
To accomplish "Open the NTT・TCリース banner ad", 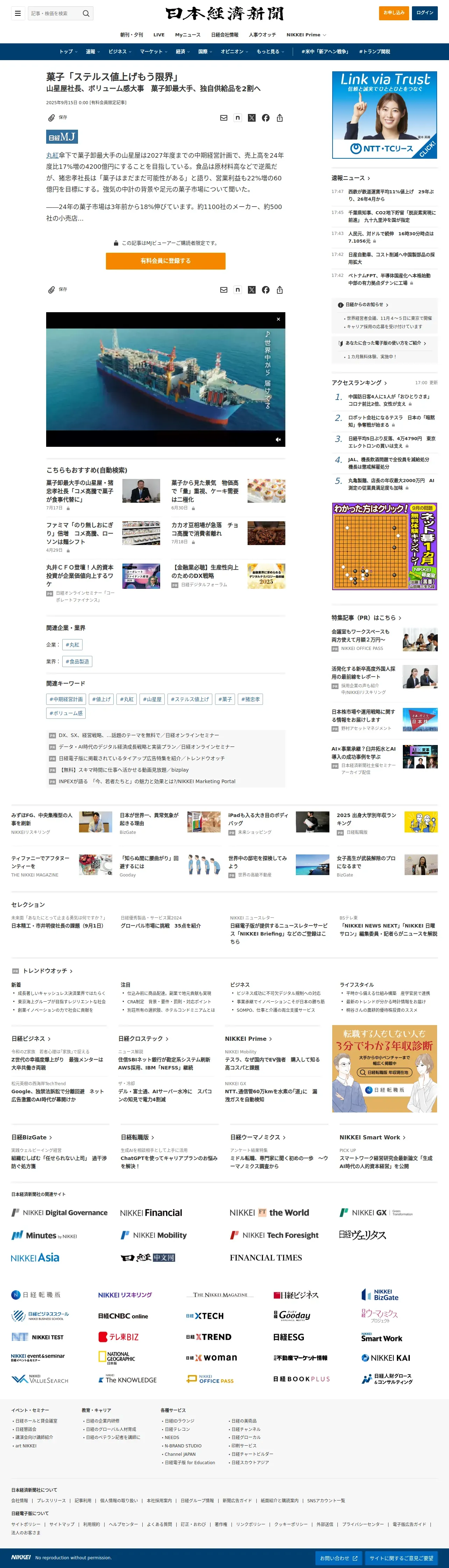I will (x=384, y=115).
